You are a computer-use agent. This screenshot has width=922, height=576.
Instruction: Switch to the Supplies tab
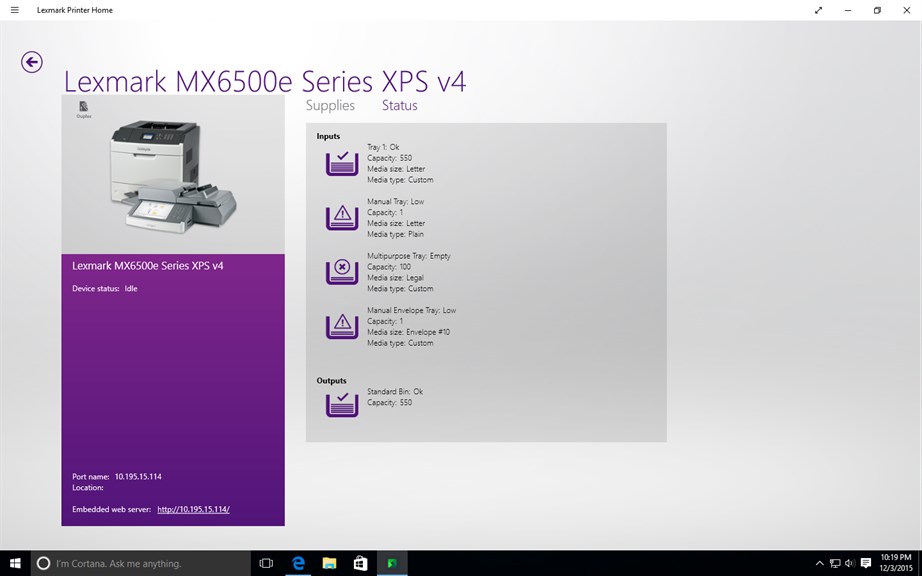tap(330, 105)
